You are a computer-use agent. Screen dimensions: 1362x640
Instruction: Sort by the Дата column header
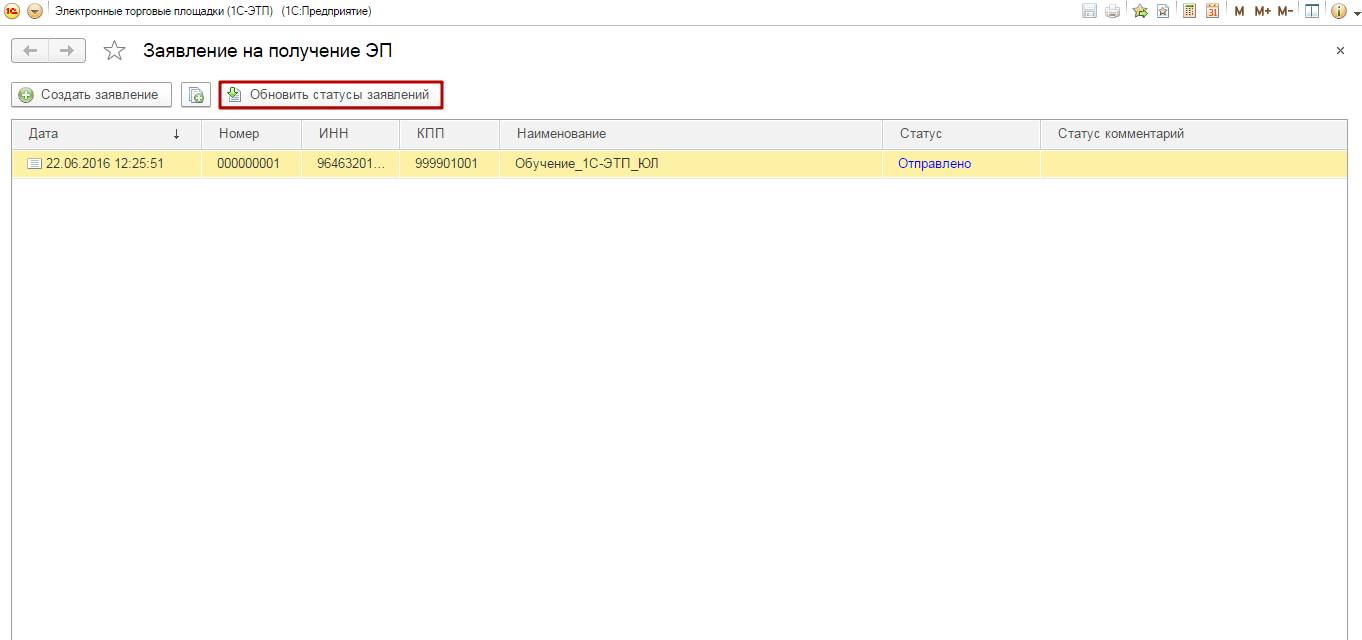pyautogui.click(x=106, y=134)
